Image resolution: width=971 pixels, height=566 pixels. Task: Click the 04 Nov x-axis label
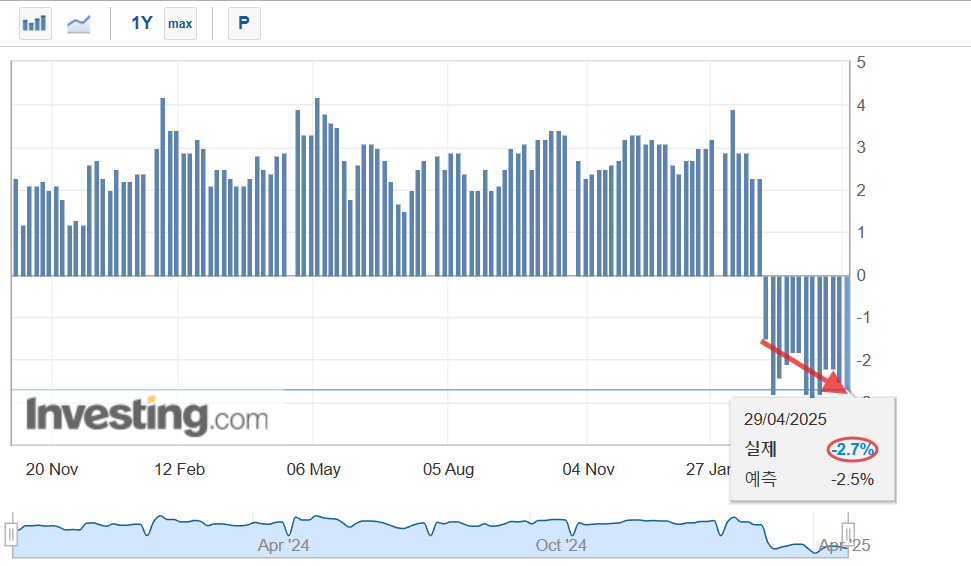(x=588, y=469)
